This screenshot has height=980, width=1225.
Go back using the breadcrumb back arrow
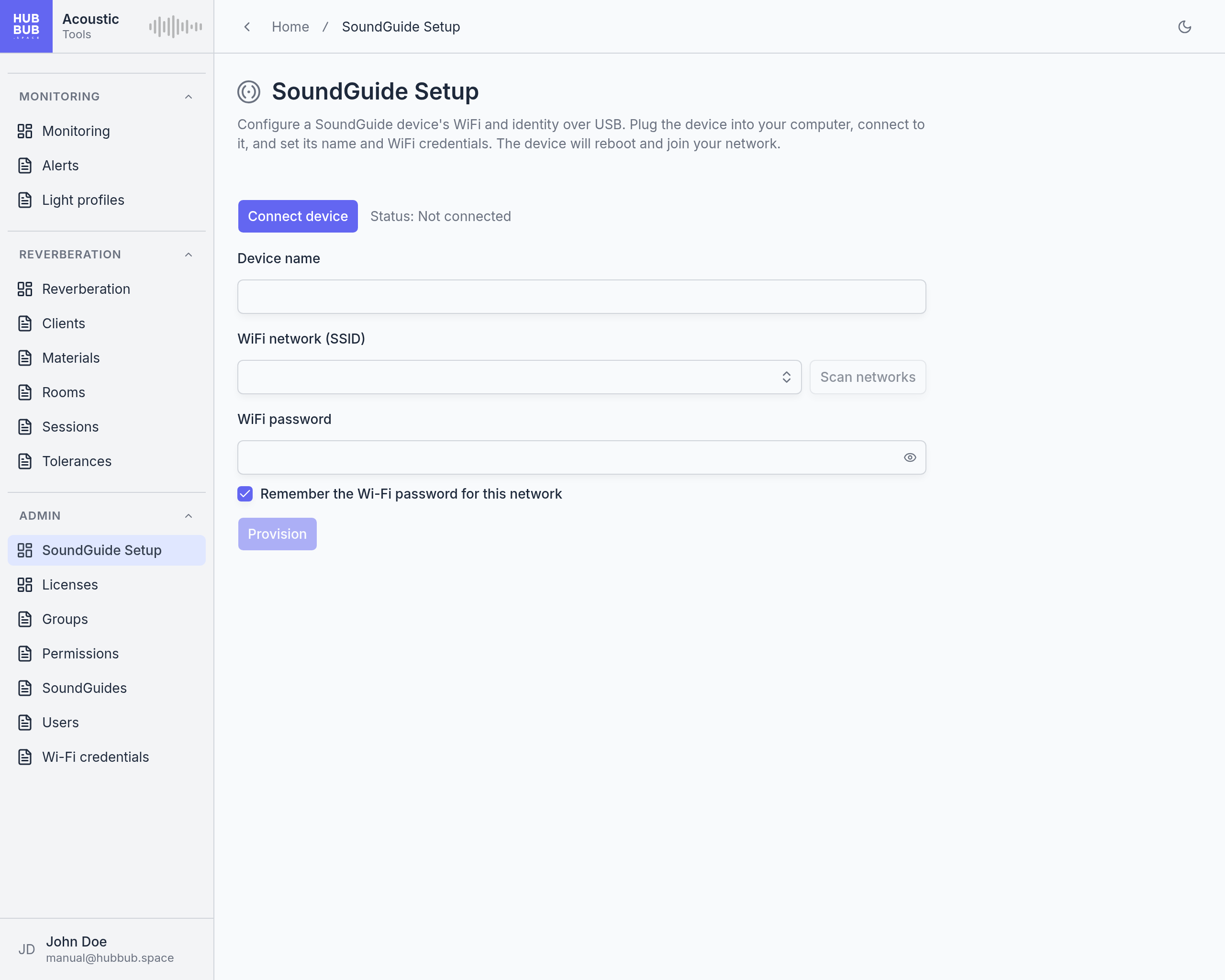[247, 27]
